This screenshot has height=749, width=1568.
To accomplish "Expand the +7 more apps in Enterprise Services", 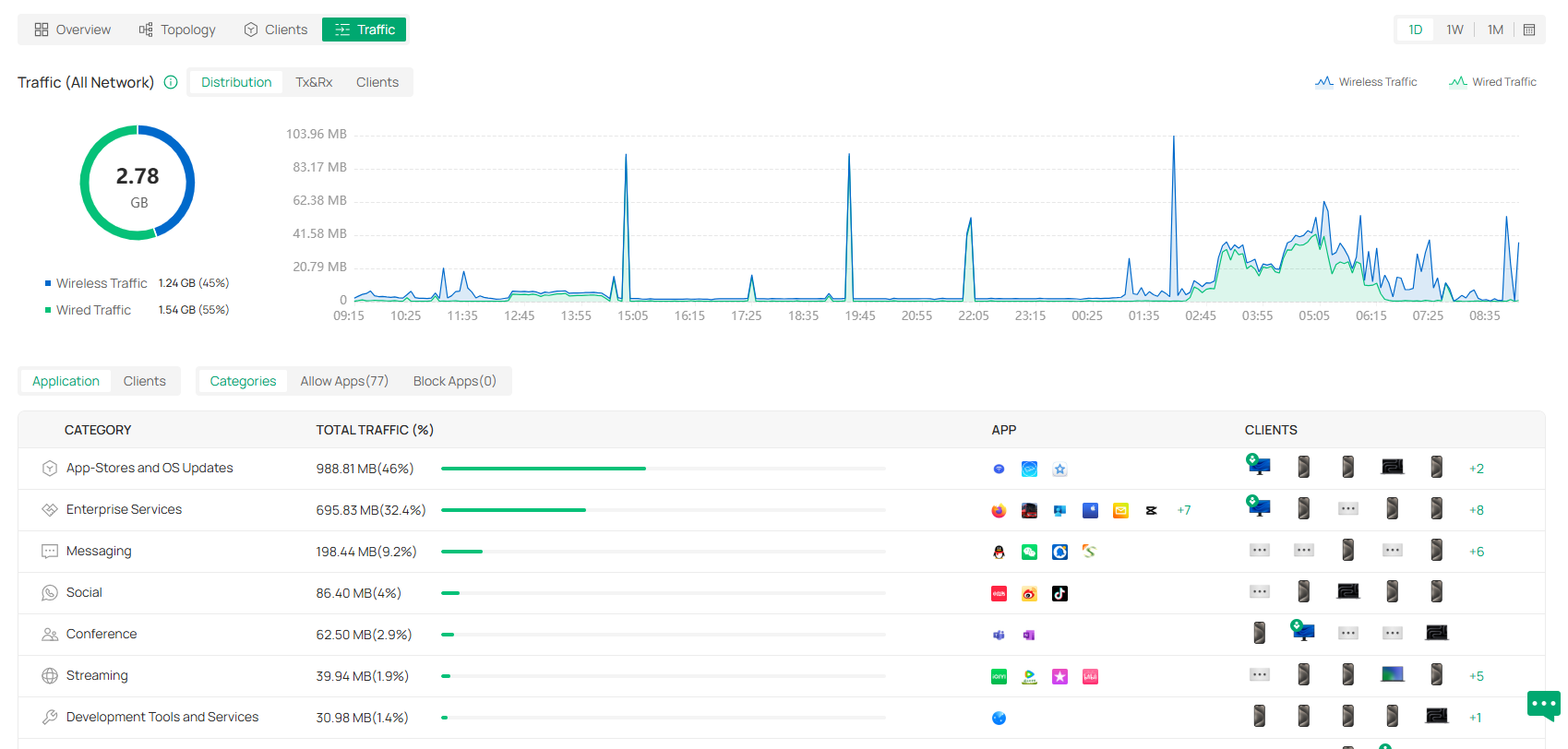I will [x=1183, y=510].
